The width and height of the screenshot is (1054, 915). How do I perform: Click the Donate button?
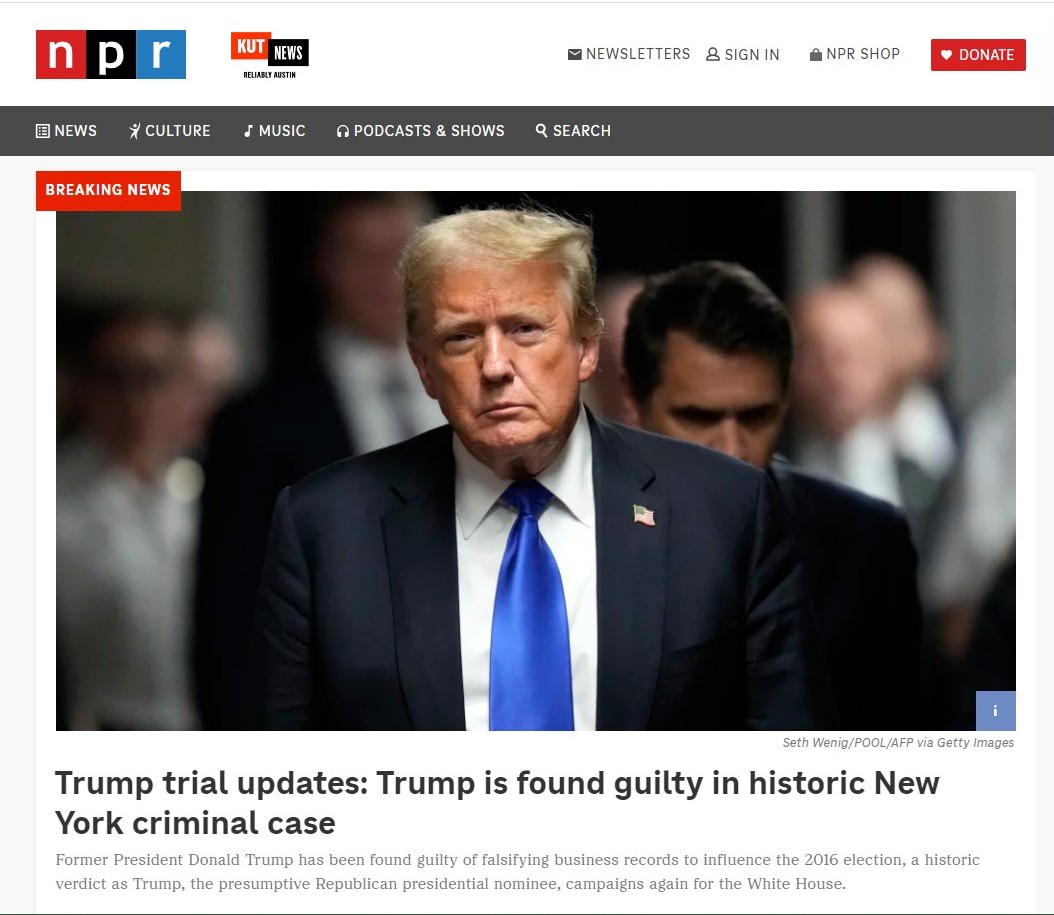[x=978, y=55]
